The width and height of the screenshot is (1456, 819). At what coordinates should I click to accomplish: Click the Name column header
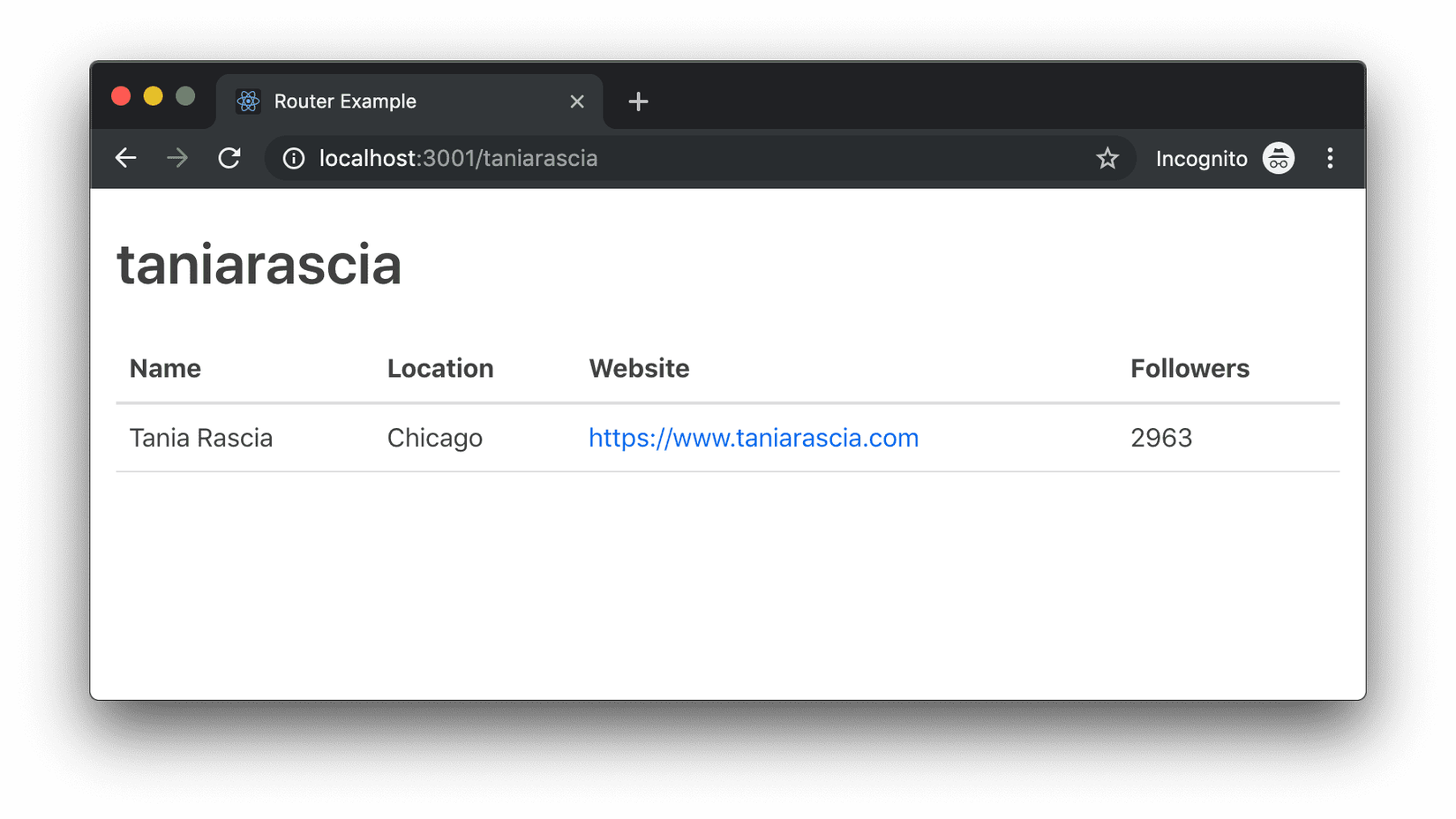[x=165, y=368]
